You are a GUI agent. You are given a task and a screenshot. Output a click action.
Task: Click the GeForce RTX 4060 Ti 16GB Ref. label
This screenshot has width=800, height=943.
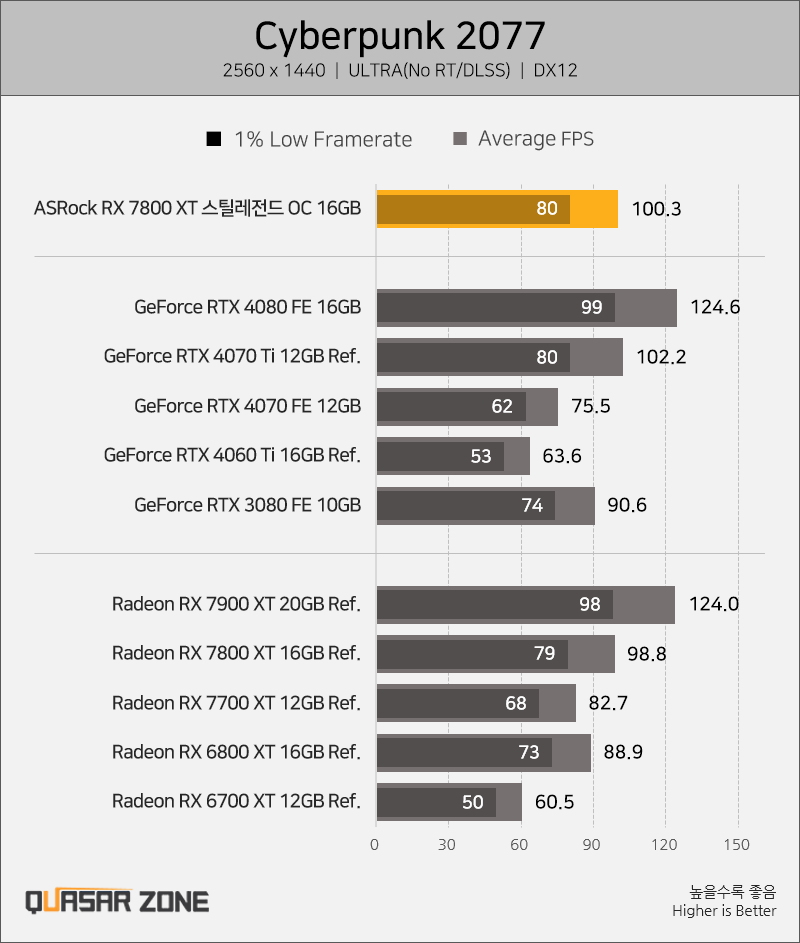232,455
